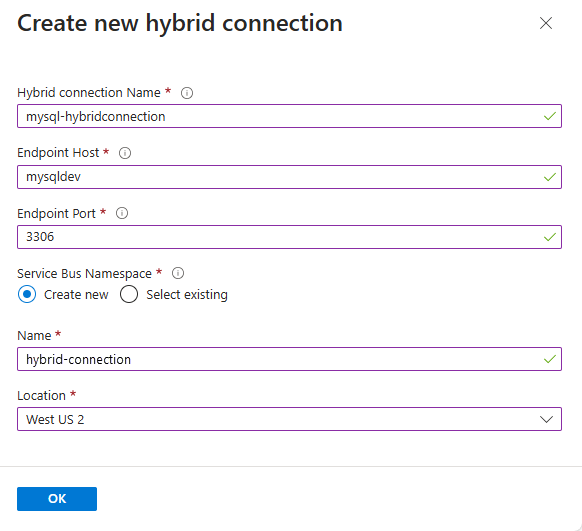
Task: Click green checkmark in namespace Name field
Action: [550, 359]
